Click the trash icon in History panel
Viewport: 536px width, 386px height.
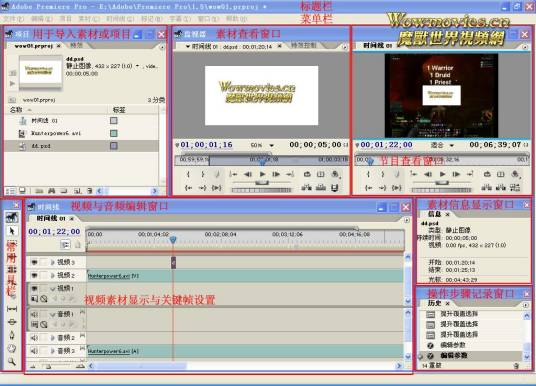[x=516, y=365]
